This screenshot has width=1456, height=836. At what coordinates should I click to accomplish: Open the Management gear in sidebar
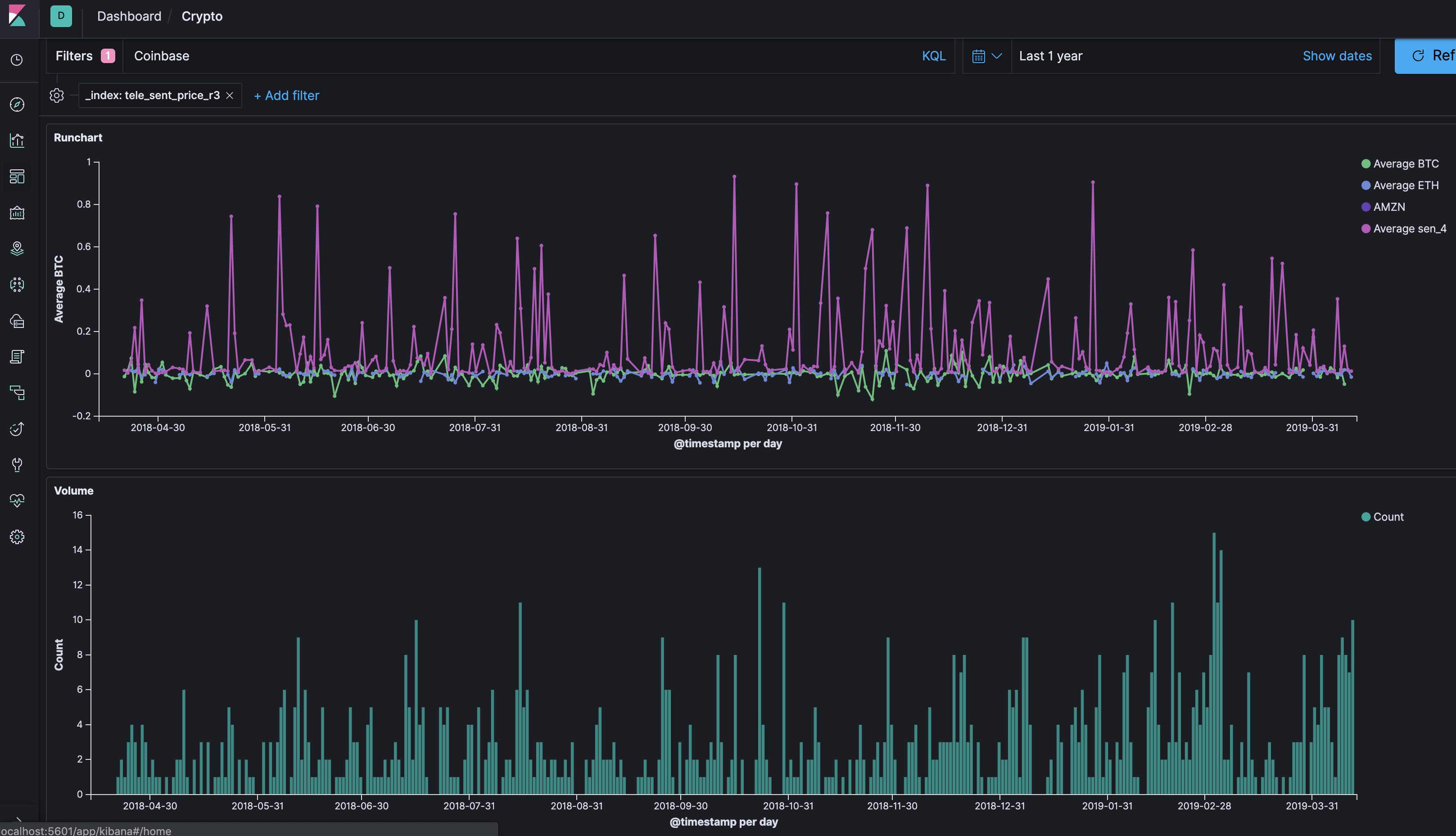17,537
